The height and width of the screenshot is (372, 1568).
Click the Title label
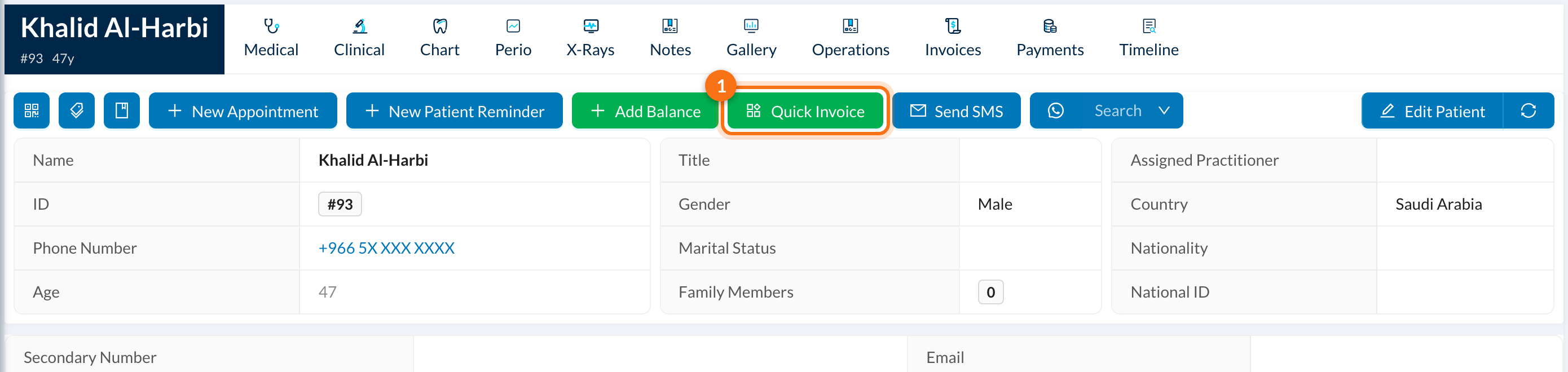click(x=694, y=160)
